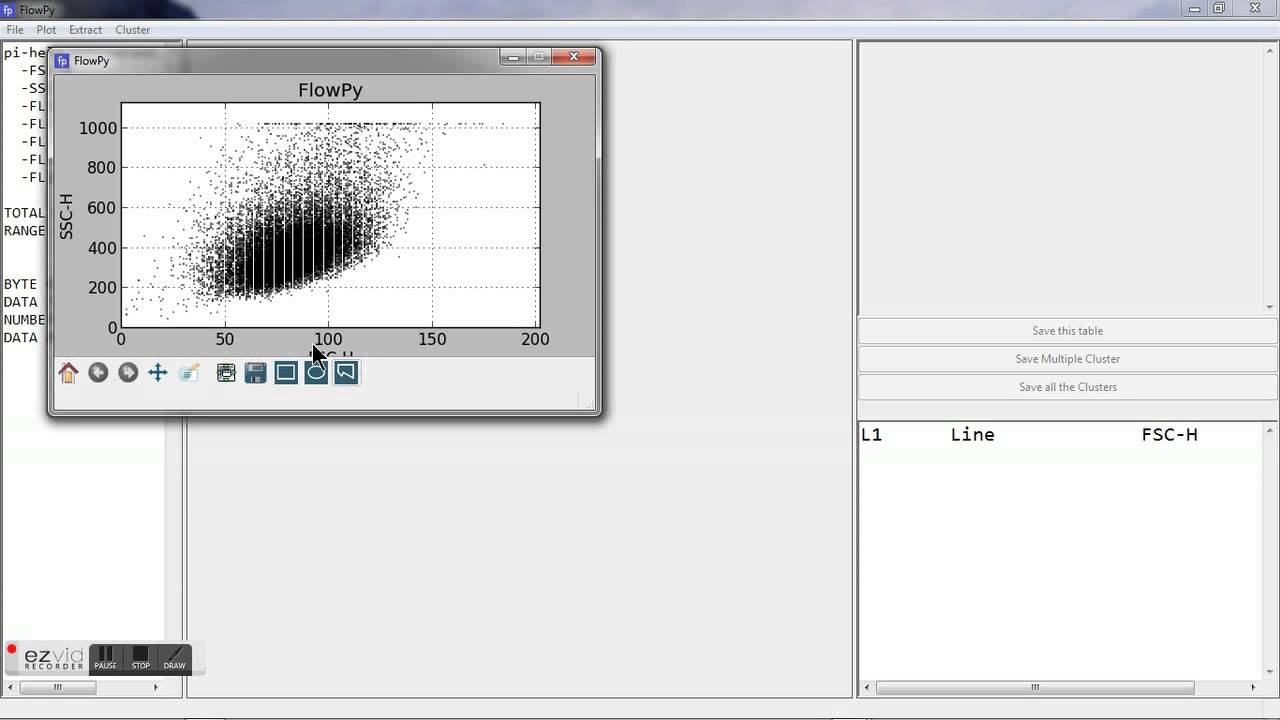Screen dimensions: 1280x720
Task: Close the FlowPy plot window
Action: (x=574, y=57)
